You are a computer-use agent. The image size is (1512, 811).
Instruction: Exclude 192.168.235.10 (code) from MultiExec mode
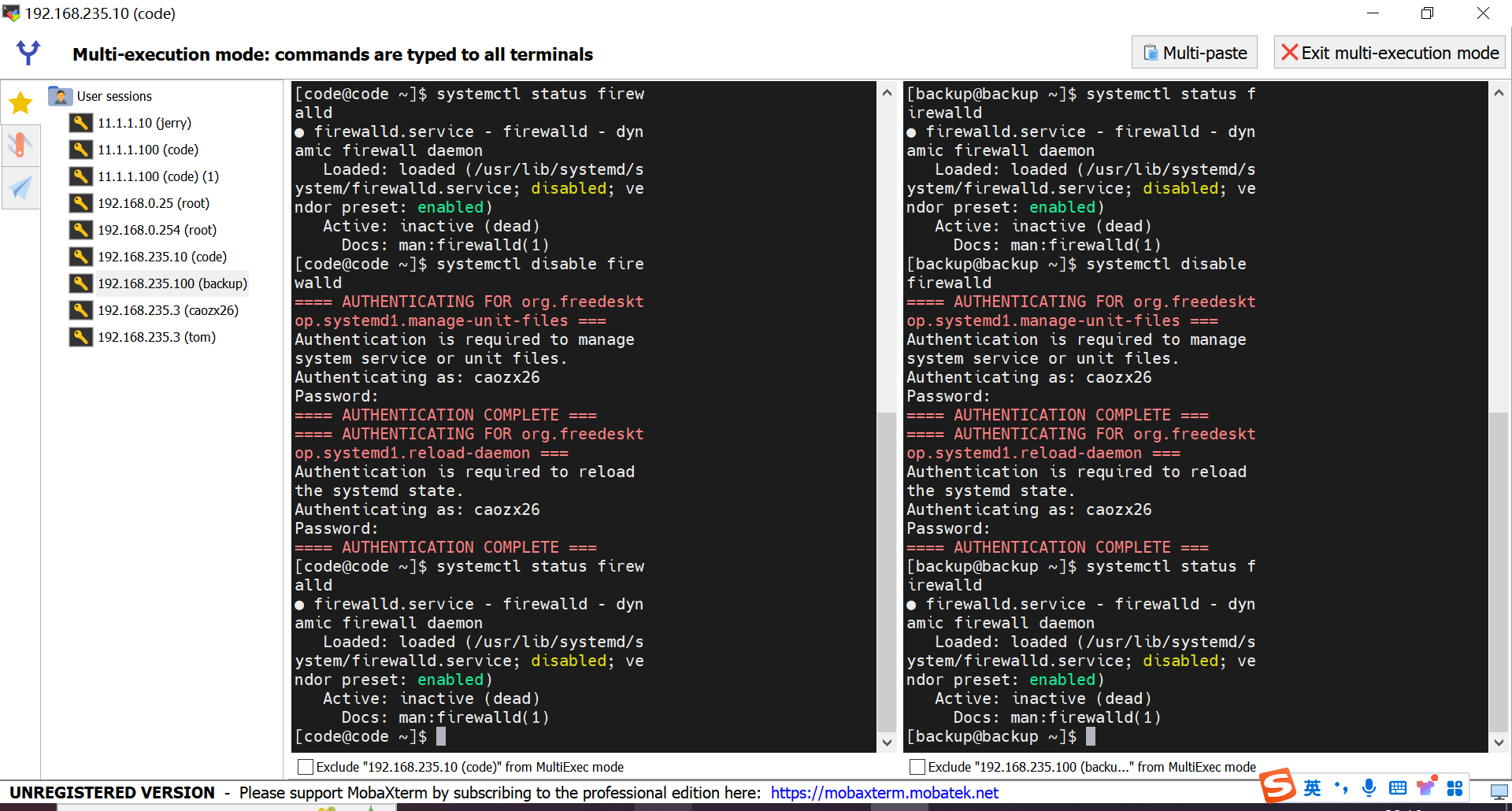click(x=306, y=767)
